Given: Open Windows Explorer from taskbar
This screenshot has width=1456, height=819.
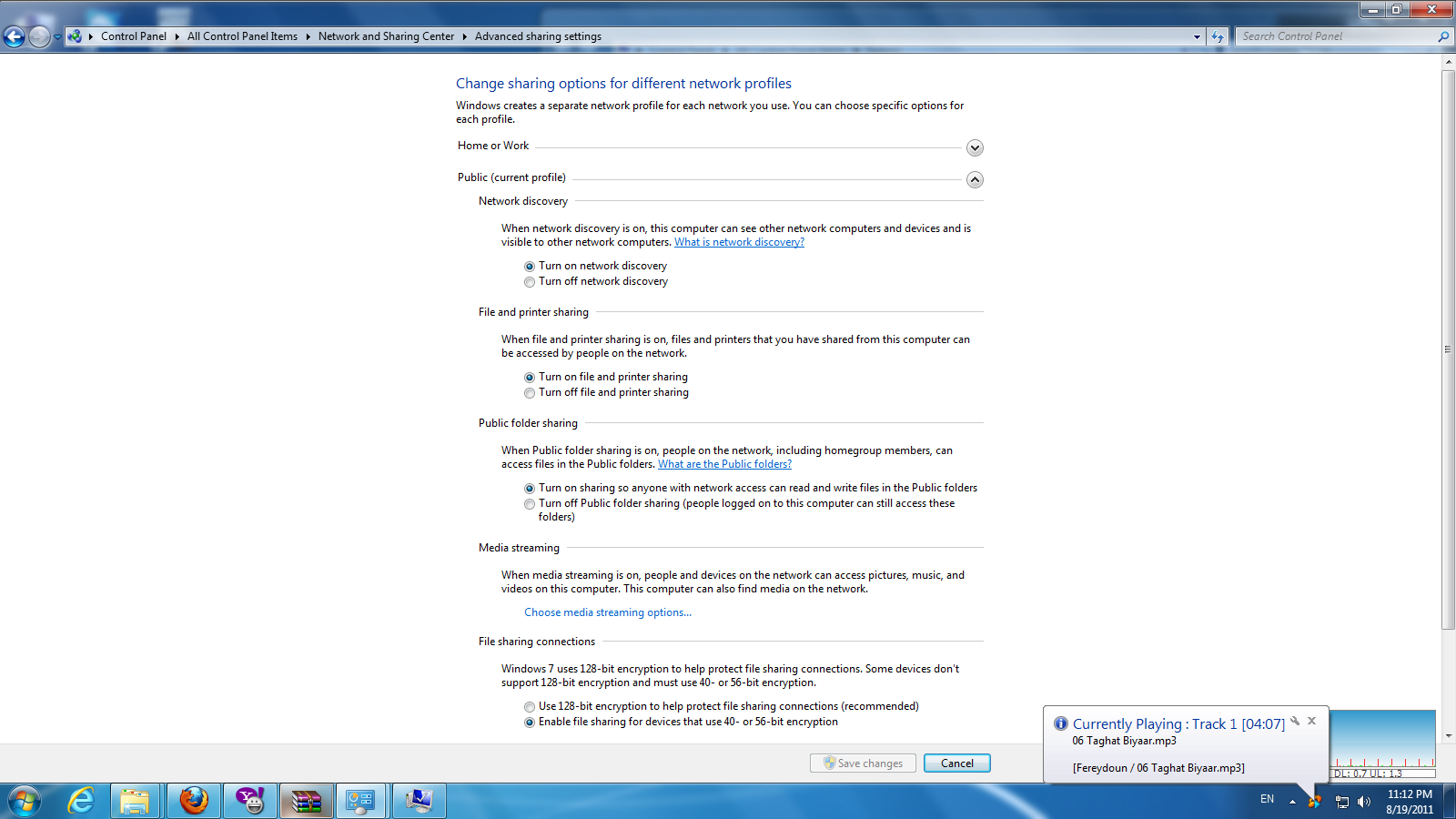Looking at the screenshot, I should pos(135,801).
